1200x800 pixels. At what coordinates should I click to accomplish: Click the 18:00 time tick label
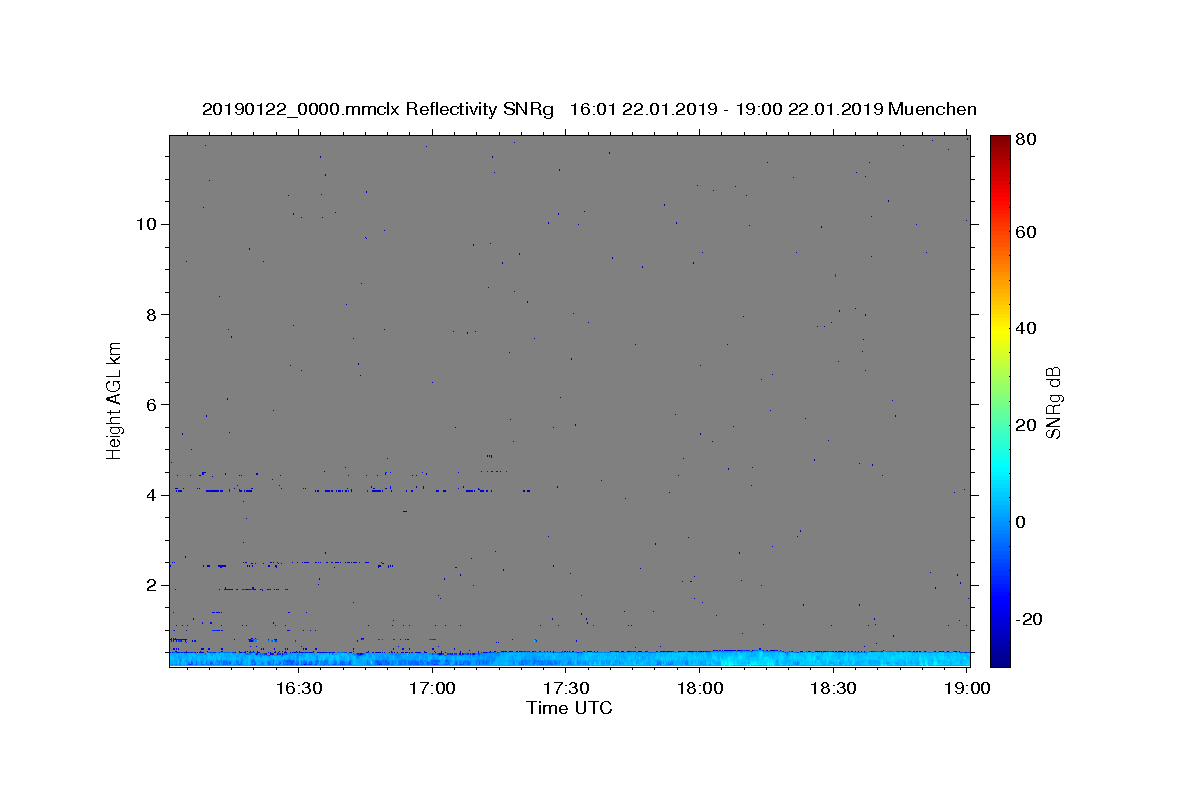click(700, 688)
